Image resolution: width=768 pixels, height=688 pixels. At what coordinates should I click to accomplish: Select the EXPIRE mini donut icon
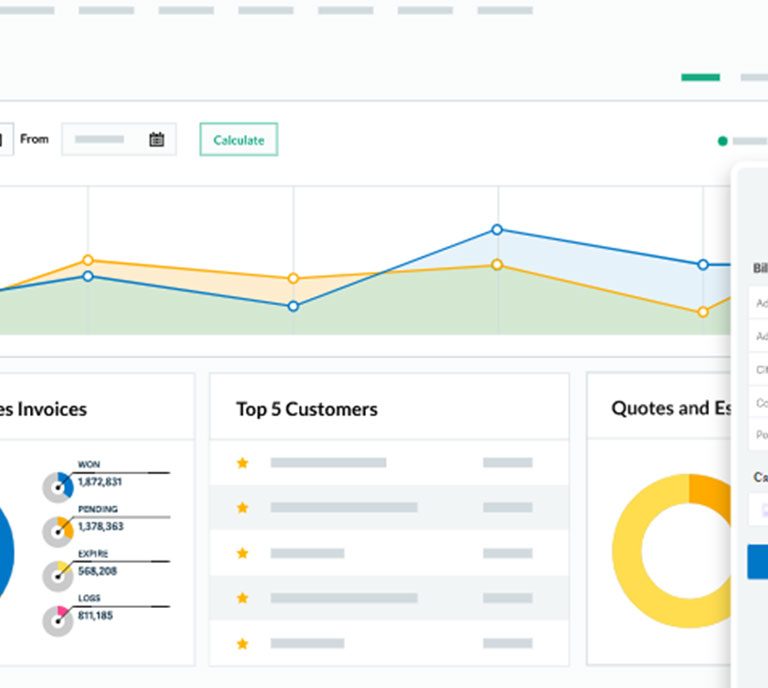coord(58,576)
